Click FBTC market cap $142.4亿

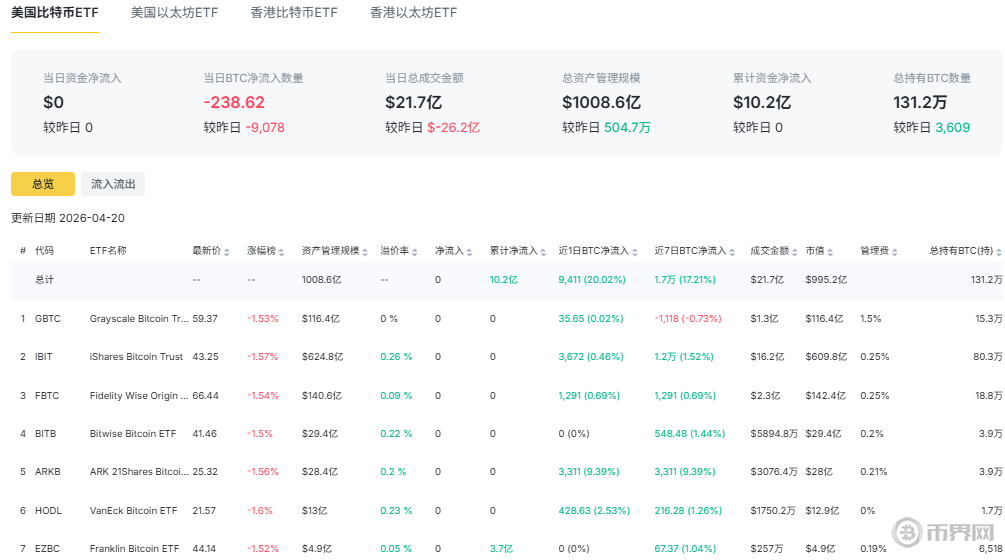pyautogui.click(x=826, y=395)
